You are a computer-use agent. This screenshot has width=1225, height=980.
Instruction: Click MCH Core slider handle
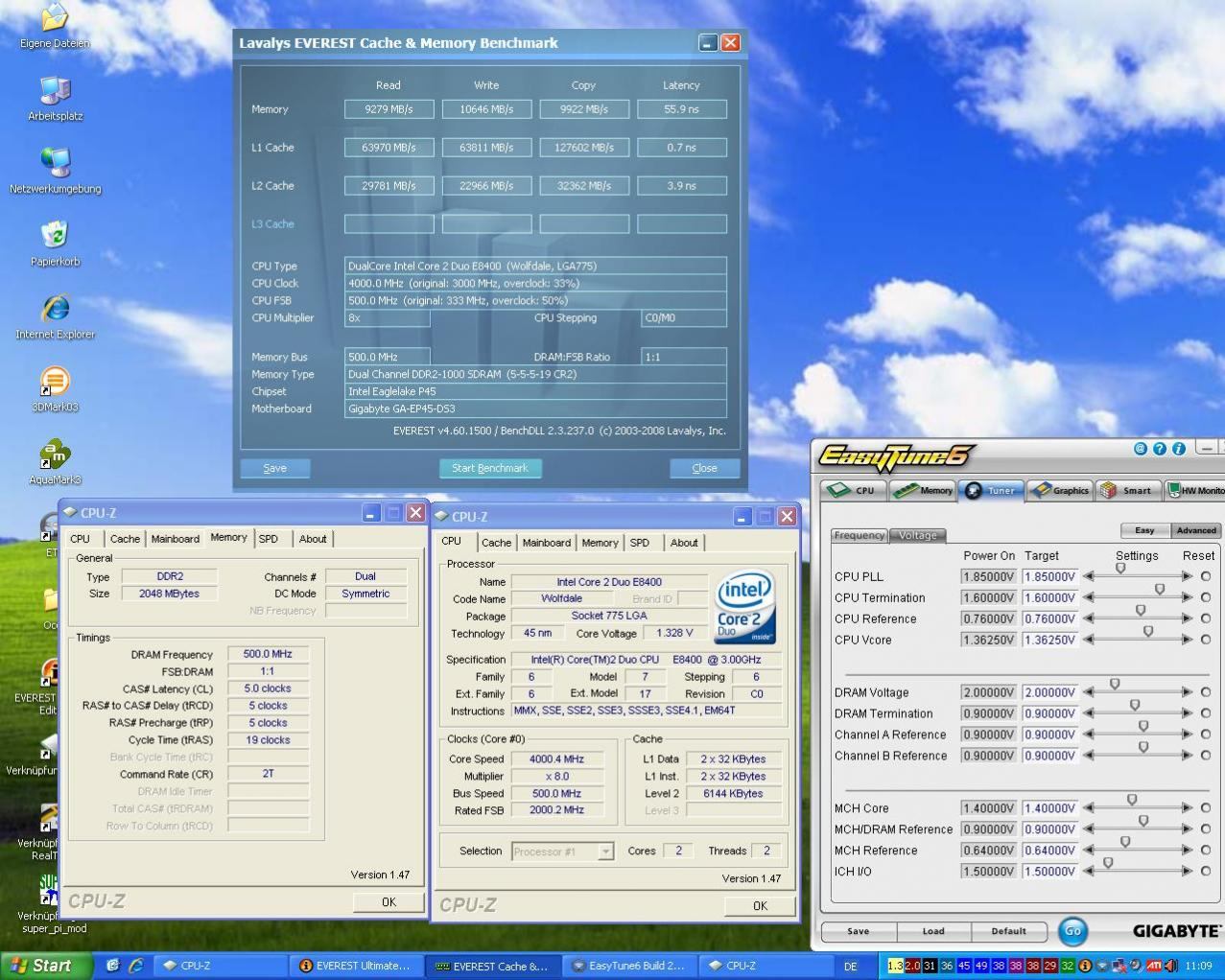tap(1132, 801)
